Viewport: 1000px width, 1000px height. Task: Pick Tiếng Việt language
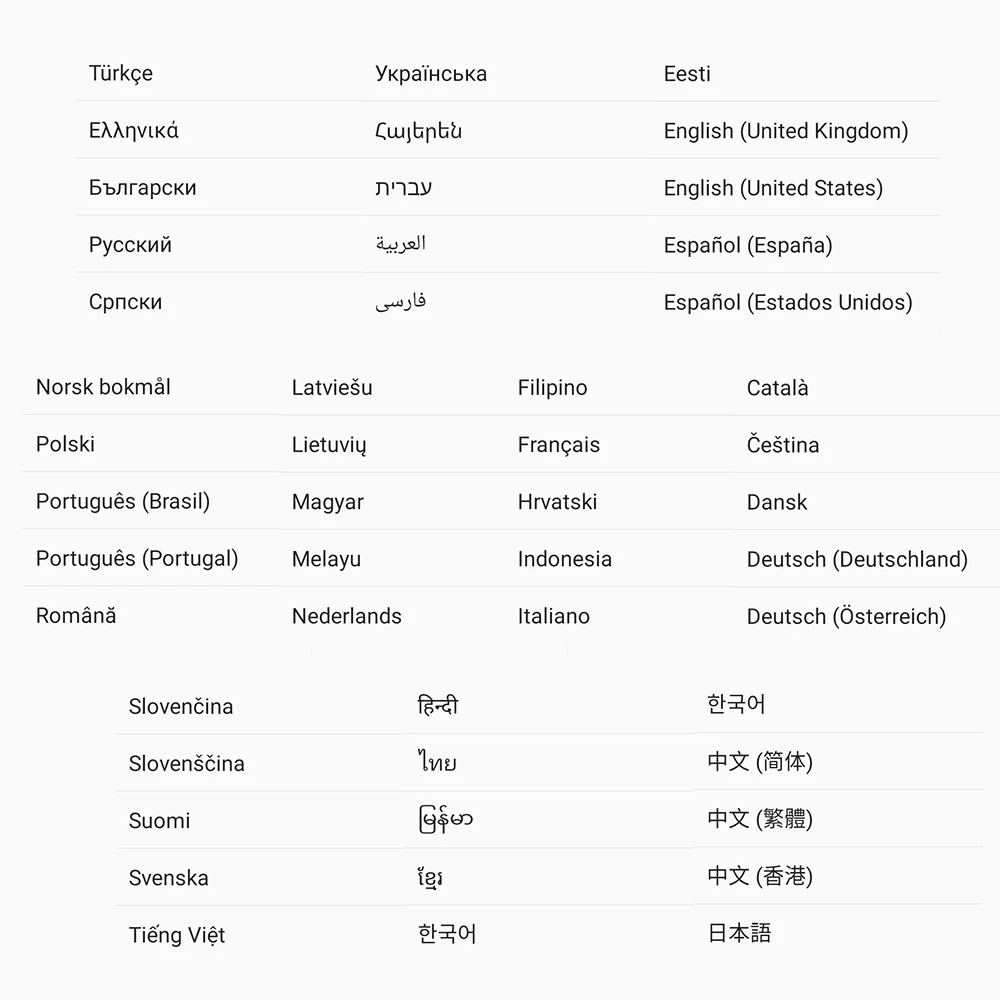click(177, 935)
